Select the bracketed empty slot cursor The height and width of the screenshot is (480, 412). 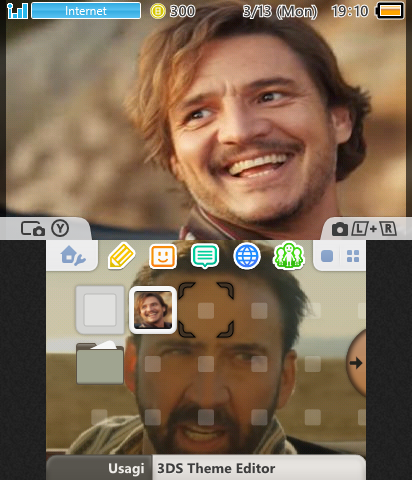click(x=206, y=310)
